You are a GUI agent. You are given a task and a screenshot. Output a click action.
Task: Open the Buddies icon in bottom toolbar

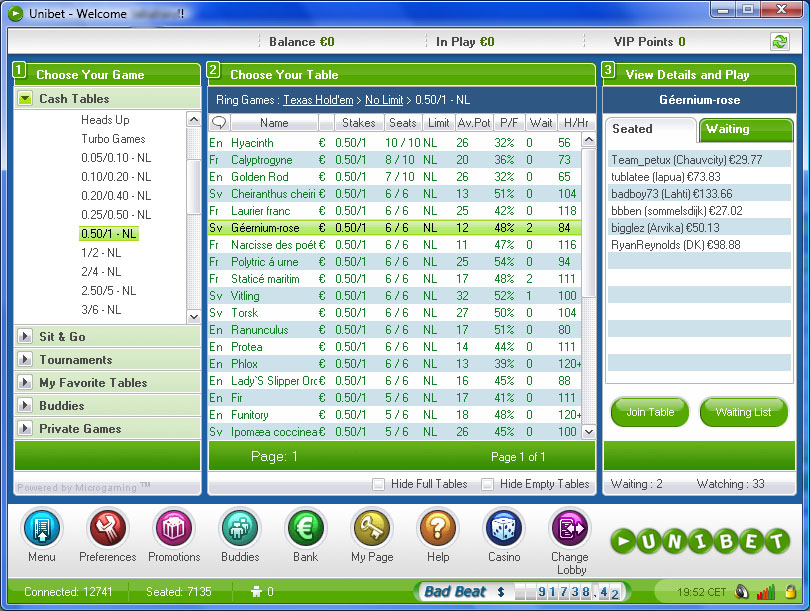[x=240, y=528]
